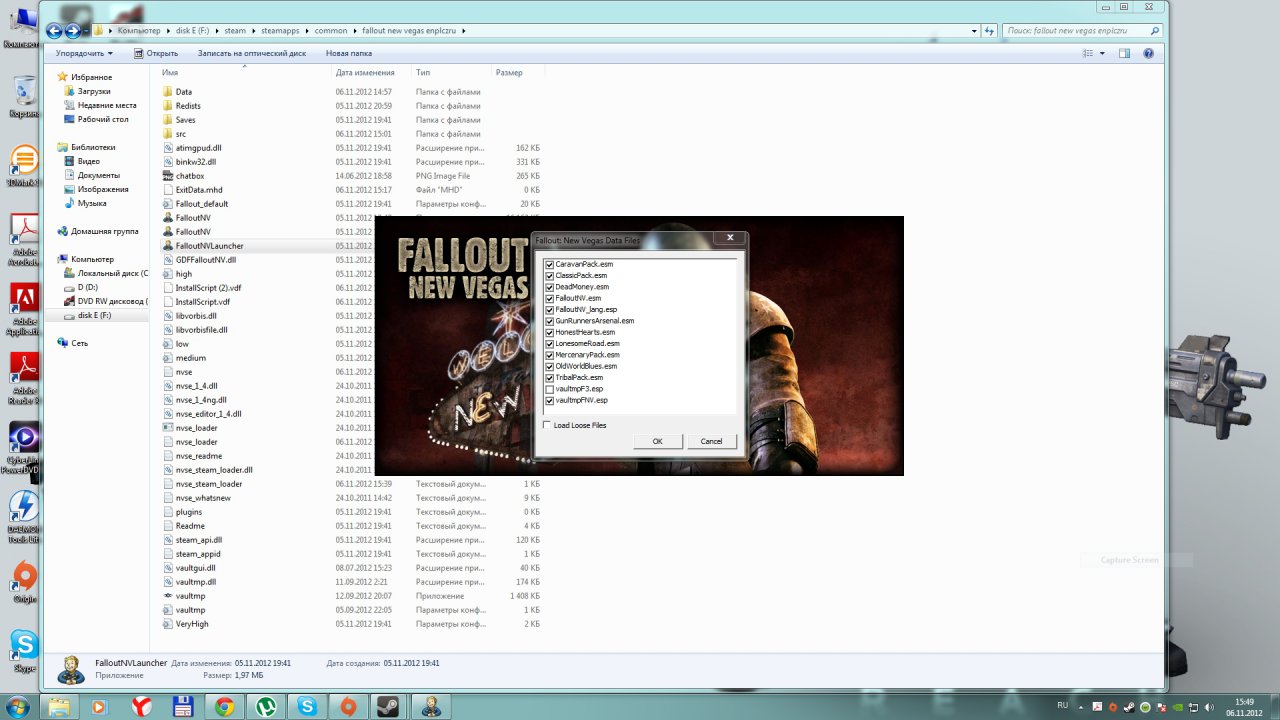Select atimgpud.dll file icon

pos(167,148)
